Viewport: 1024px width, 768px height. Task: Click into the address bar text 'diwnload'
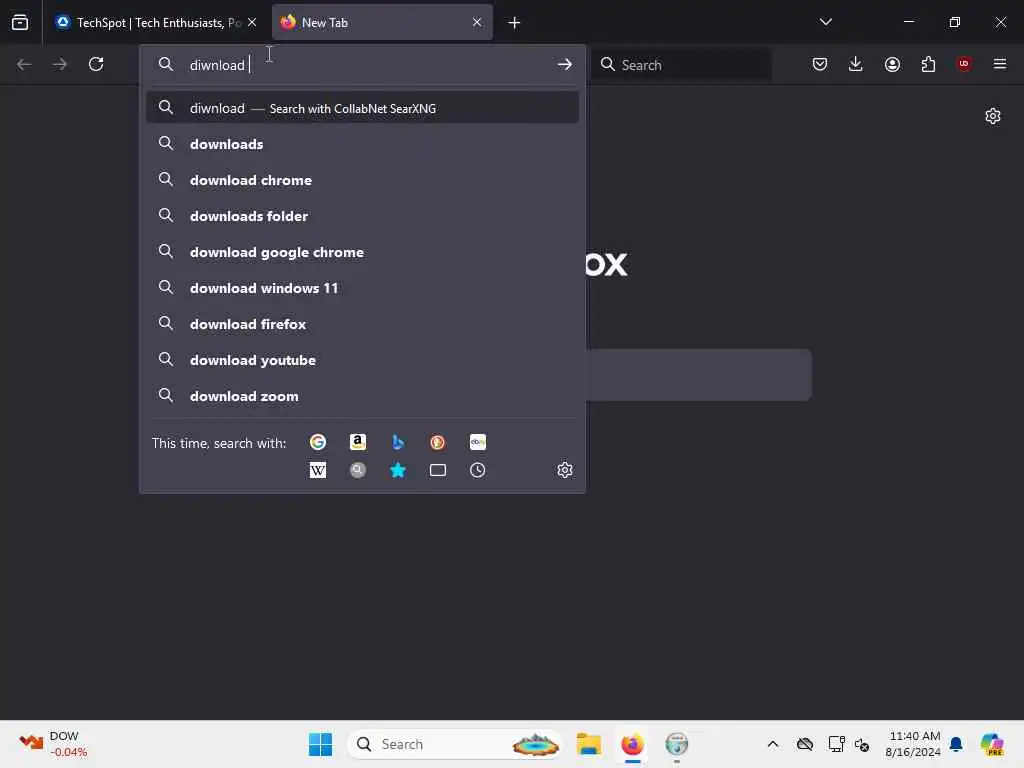pyautogui.click(x=217, y=65)
